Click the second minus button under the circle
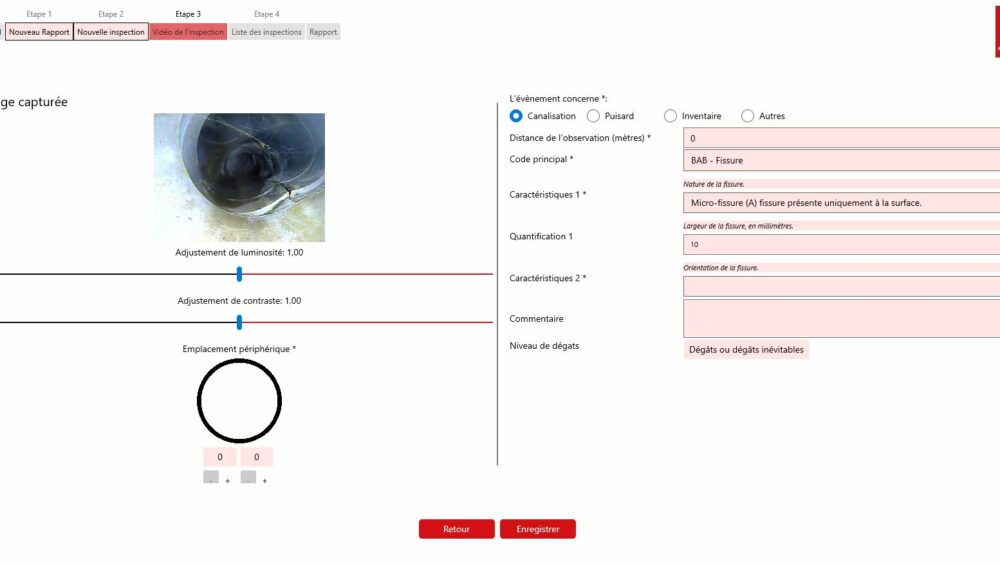The height and width of the screenshot is (565, 1000). pos(248,479)
